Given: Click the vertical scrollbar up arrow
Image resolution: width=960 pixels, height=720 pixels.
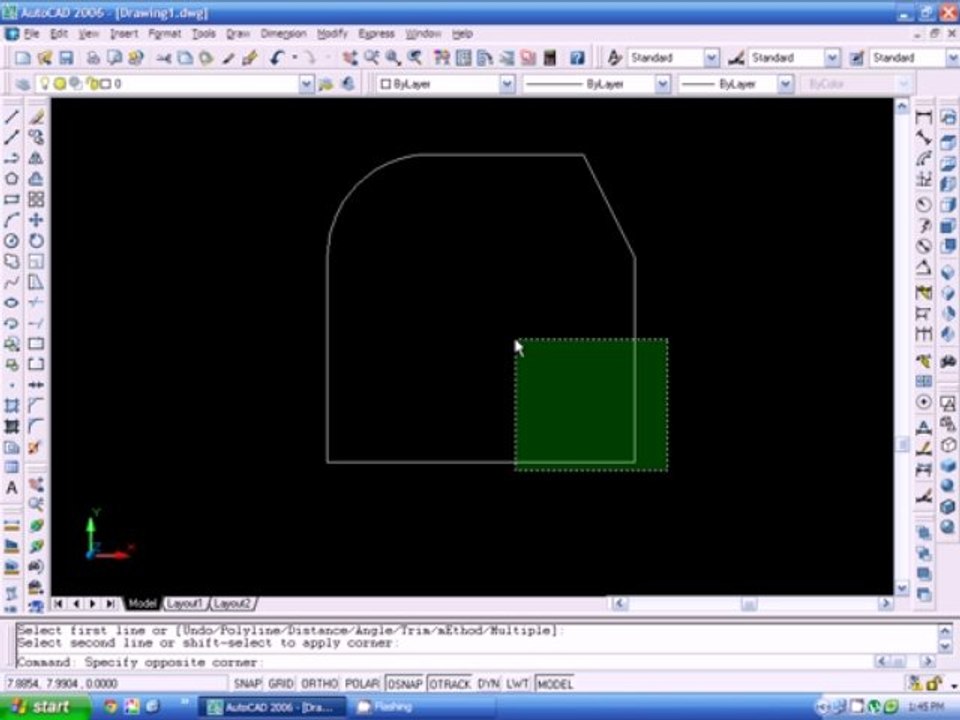Looking at the screenshot, I should (x=901, y=107).
